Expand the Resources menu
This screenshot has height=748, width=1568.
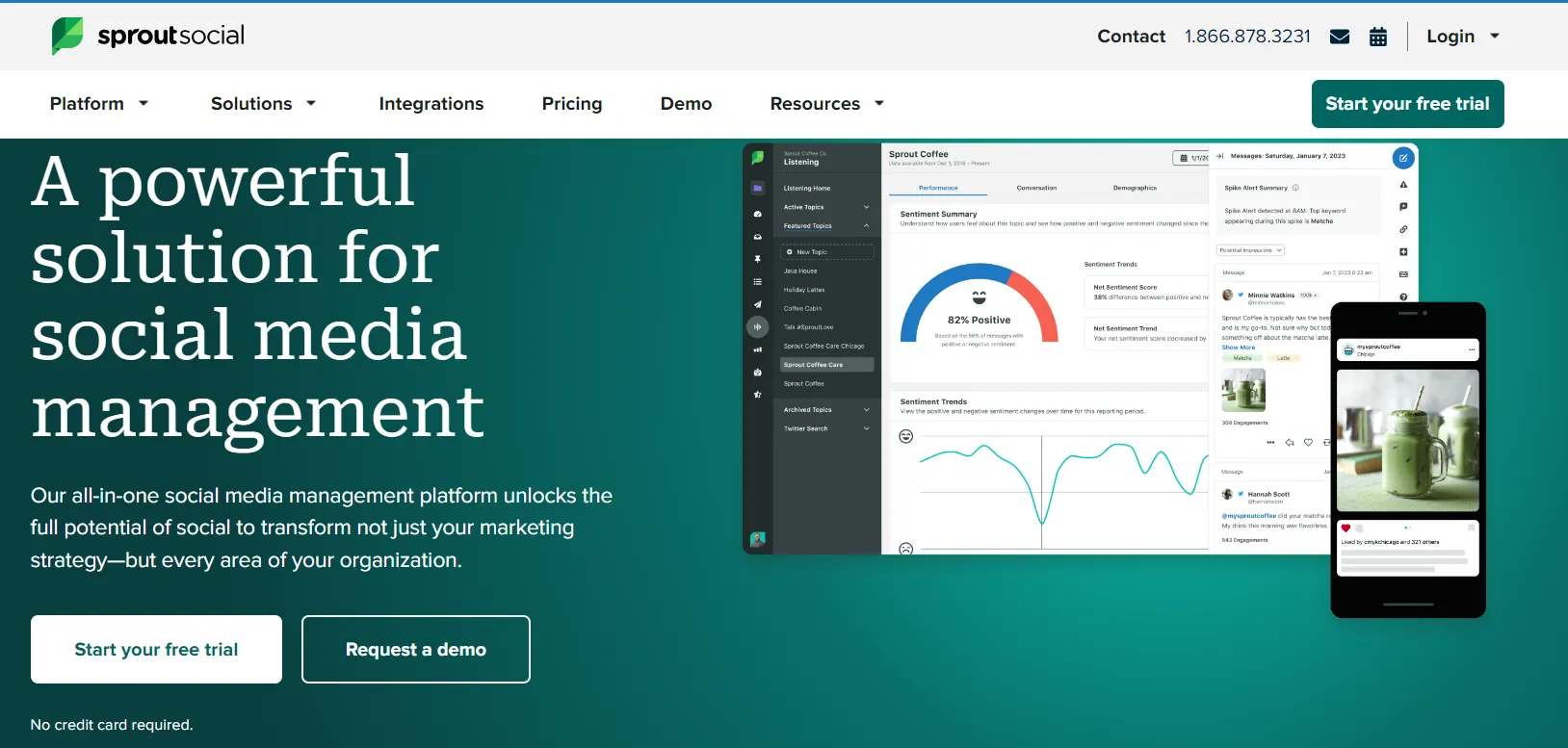(827, 104)
